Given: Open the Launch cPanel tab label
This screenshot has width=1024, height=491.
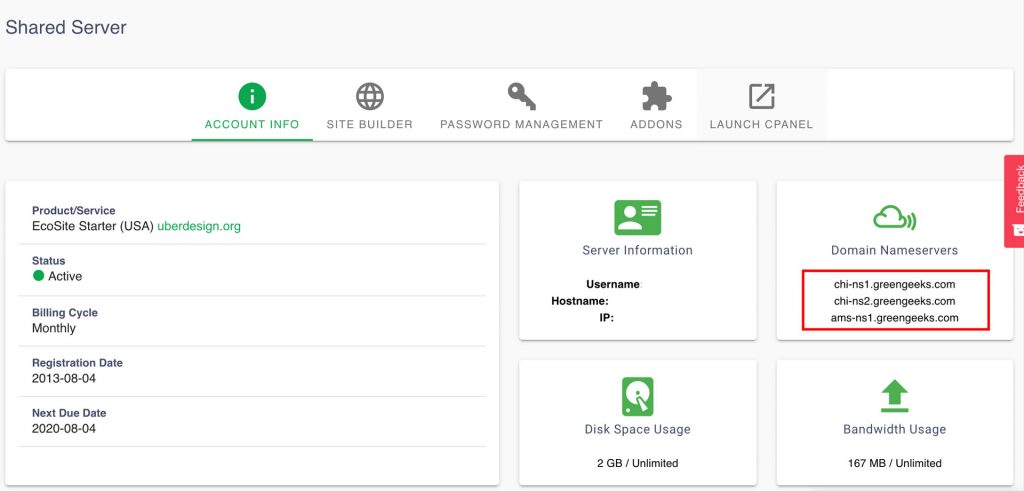Looking at the screenshot, I should click(761, 125).
